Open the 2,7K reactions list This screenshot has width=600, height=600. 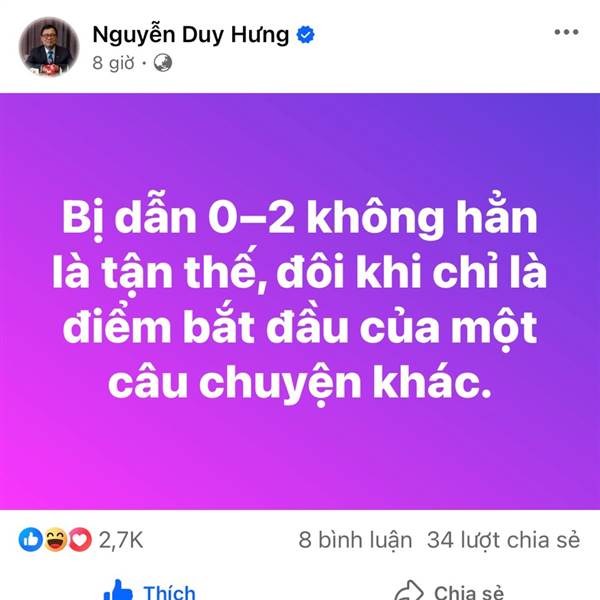121,540
